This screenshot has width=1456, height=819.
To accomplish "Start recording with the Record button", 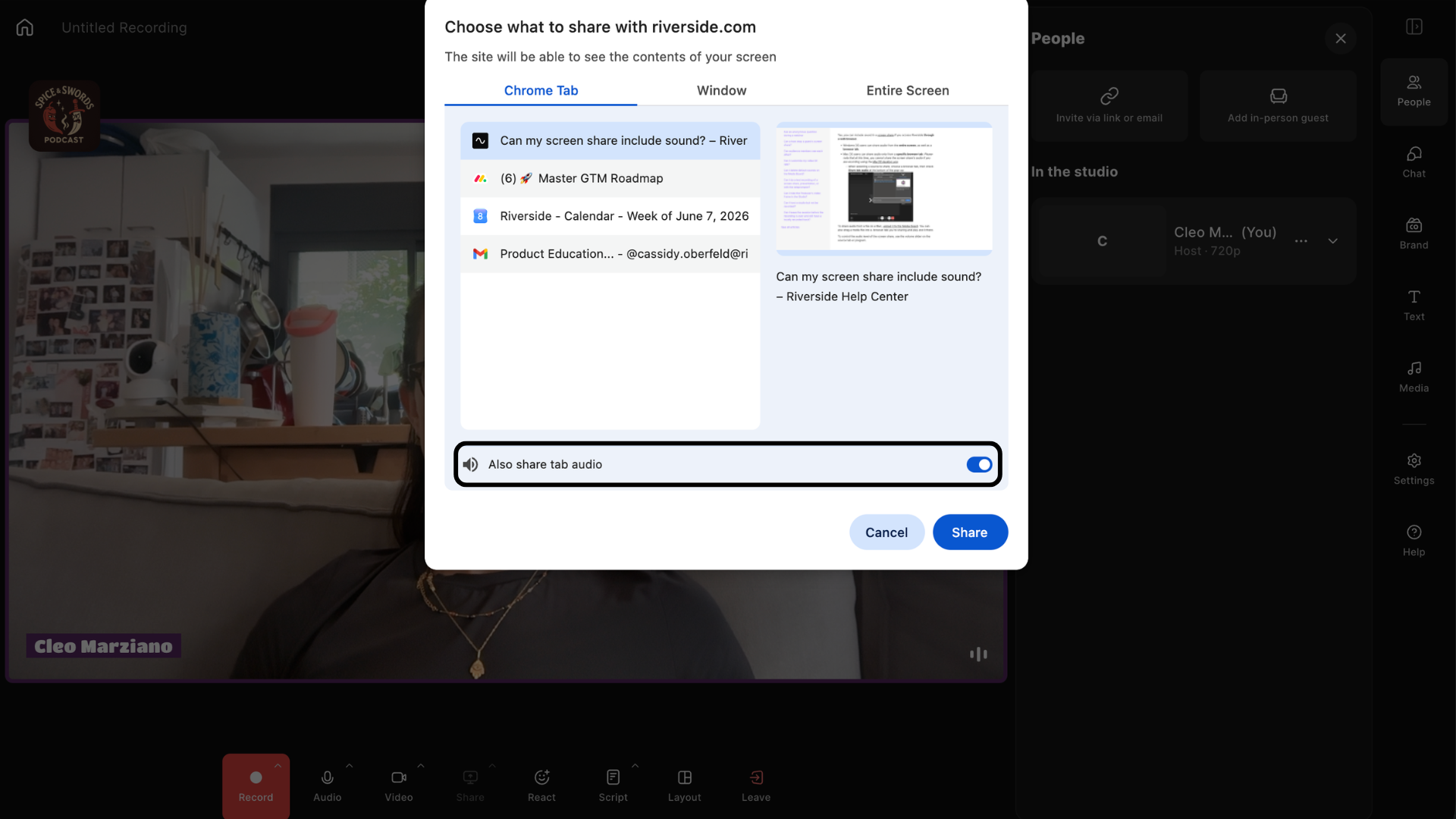I will (256, 786).
